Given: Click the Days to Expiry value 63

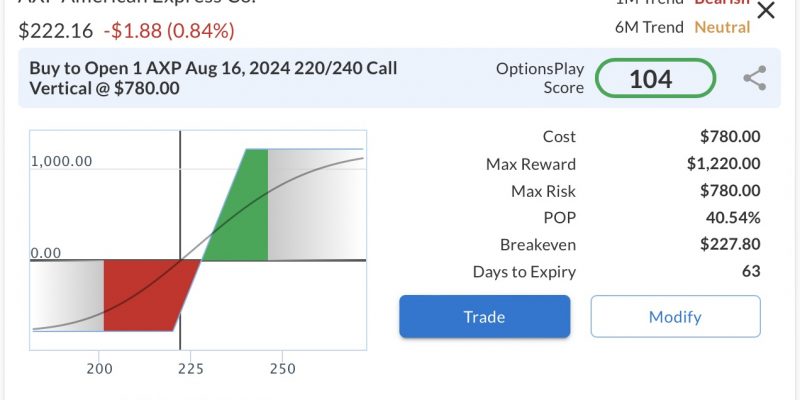Looking at the screenshot, I should (751, 271).
